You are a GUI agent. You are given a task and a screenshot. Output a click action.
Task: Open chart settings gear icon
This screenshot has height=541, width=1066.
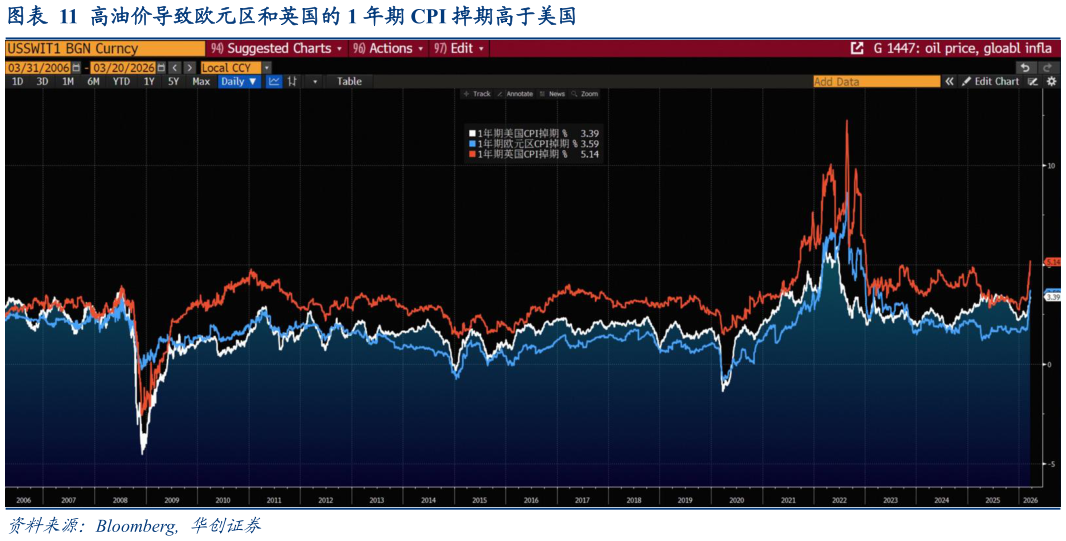tap(1051, 82)
